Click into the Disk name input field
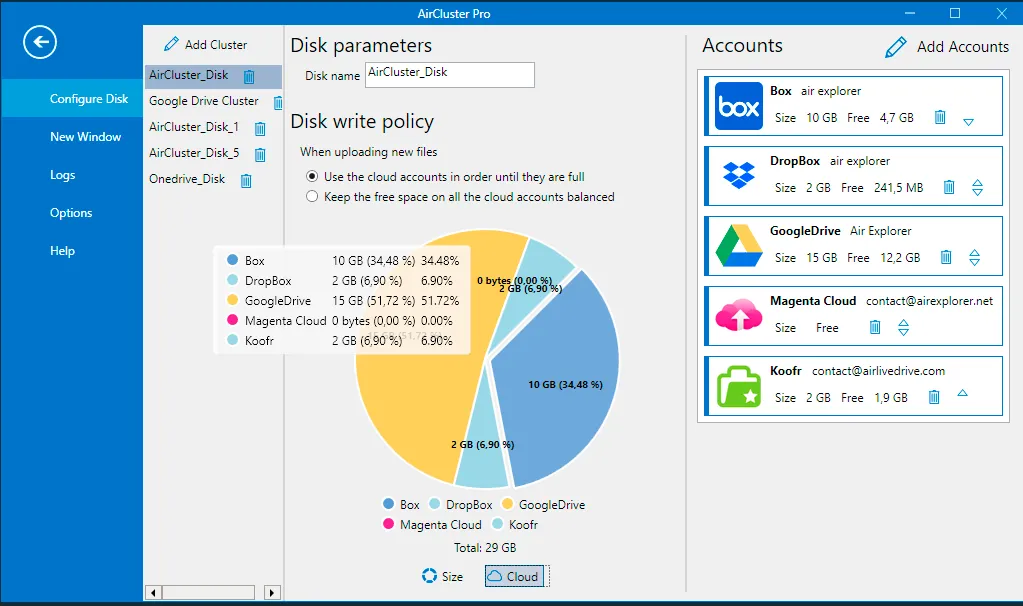 point(450,75)
